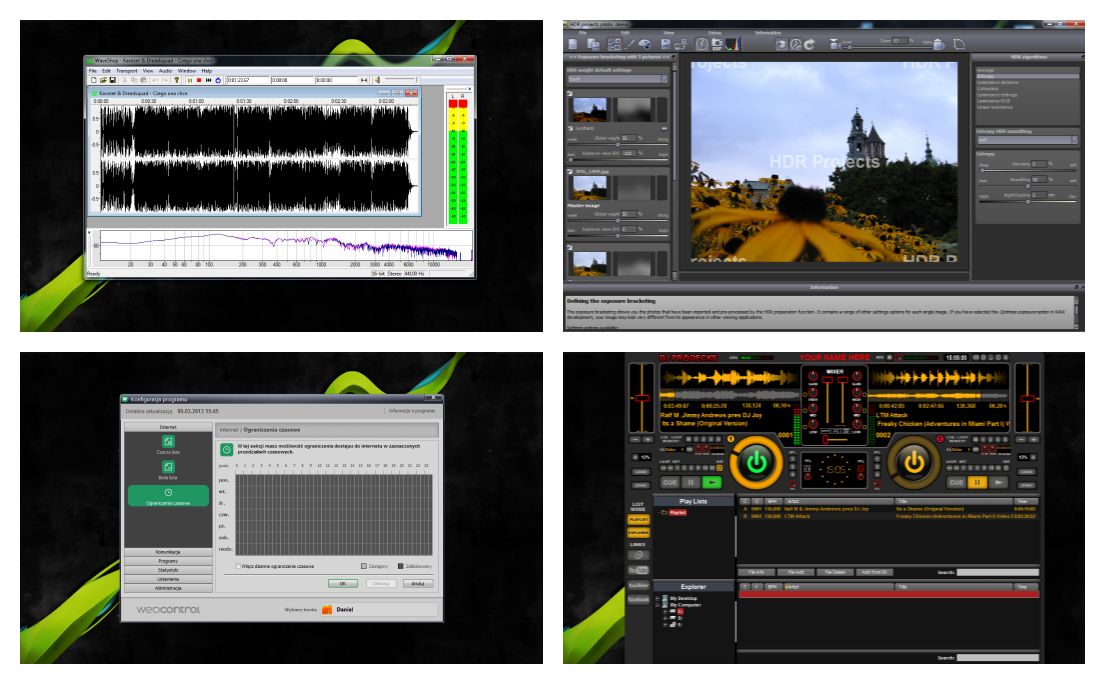1105x684 pixels.
Task: Expand the Komunikacja section in webcontrol
Action: (168, 552)
